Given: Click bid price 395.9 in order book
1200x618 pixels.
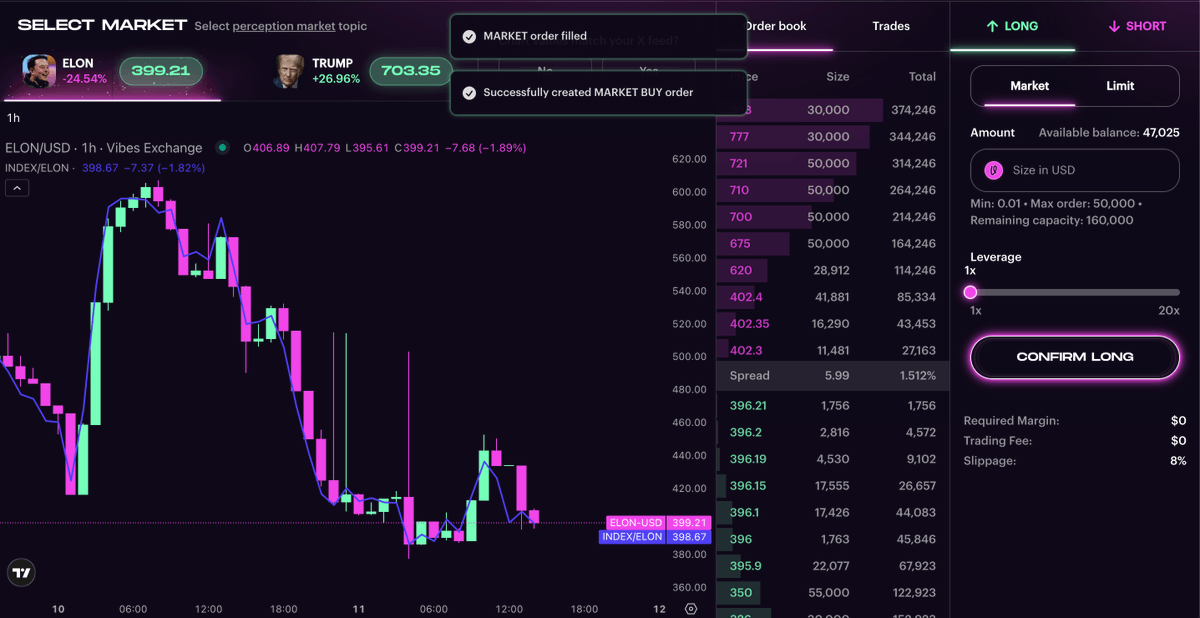Looking at the screenshot, I should tap(745, 566).
